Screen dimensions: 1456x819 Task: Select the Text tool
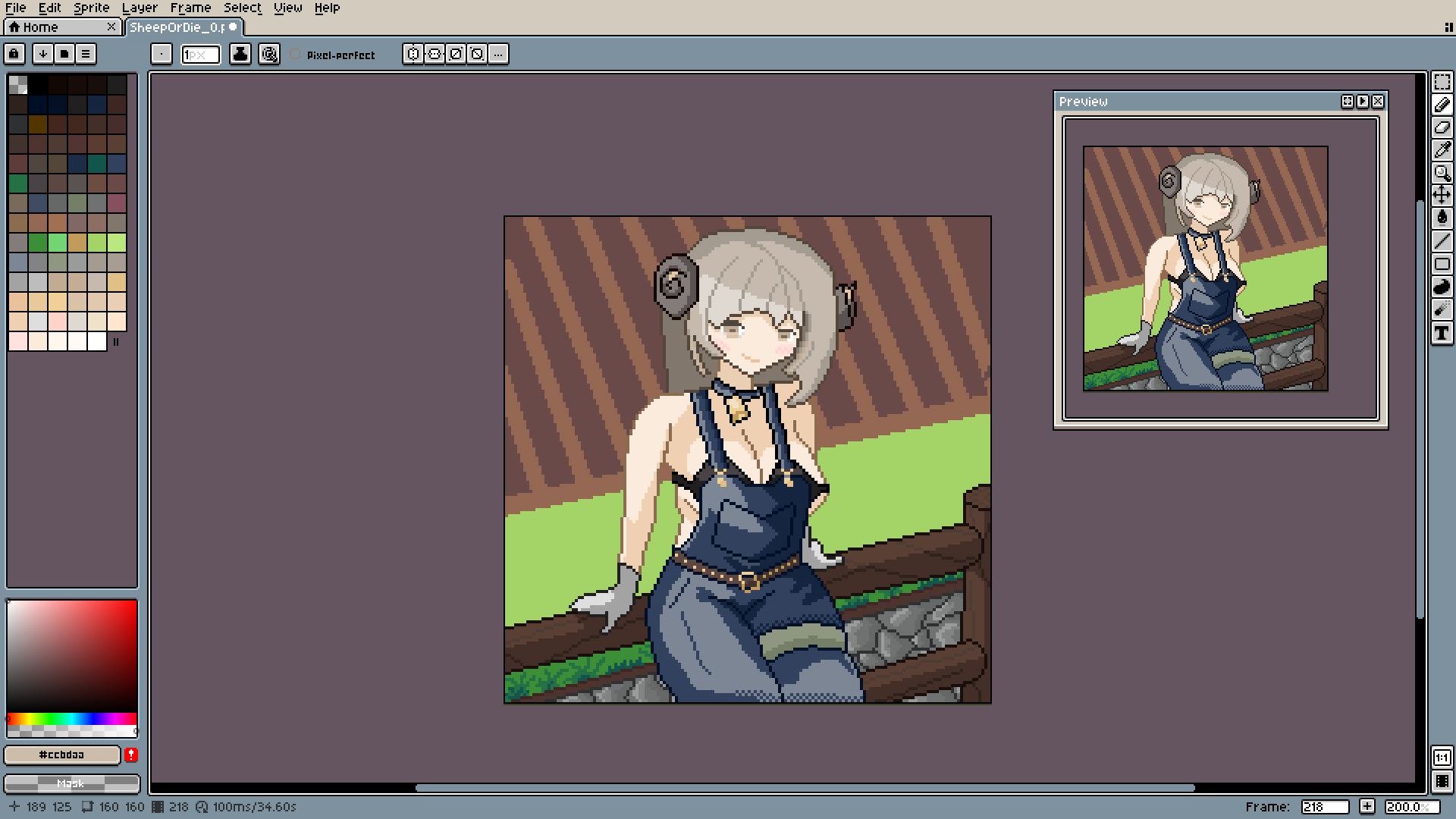pyautogui.click(x=1442, y=332)
